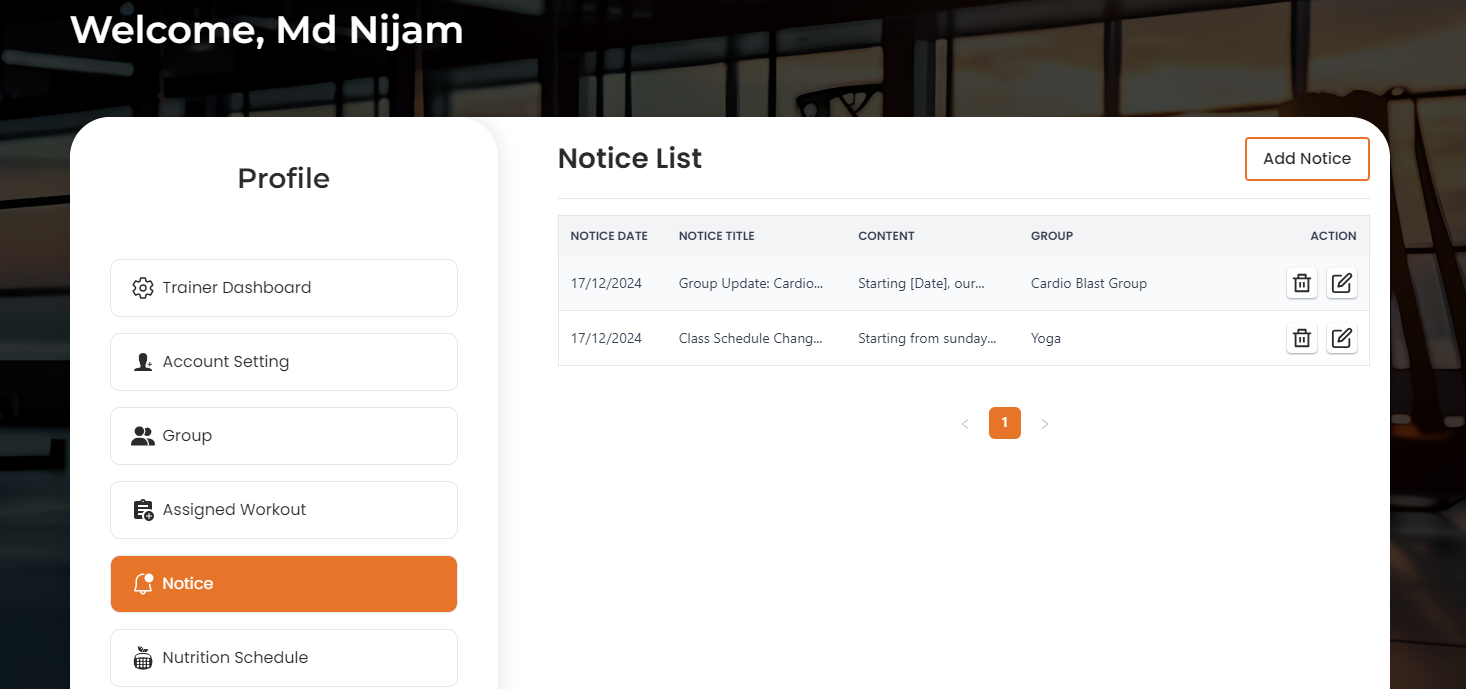Select page 1 in pagination
Image resolution: width=1466 pixels, height=689 pixels.
(1004, 423)
